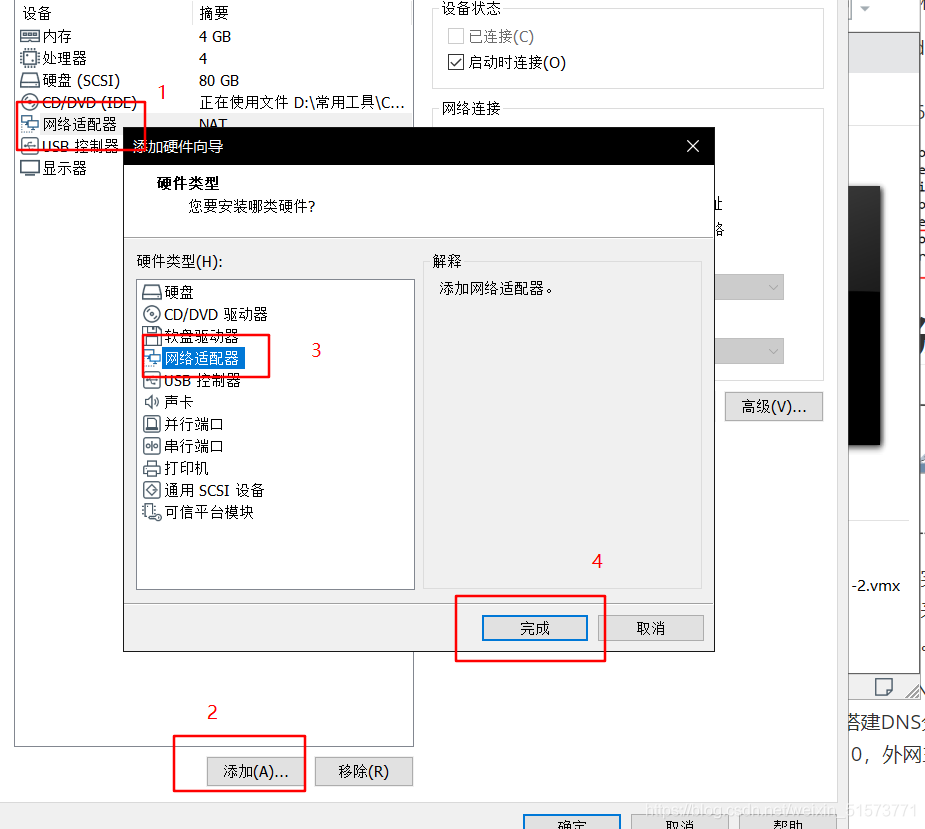The height and width of the screenshot is (829, 925).
Task: Close the Add Hardware Wizard dialog
Action: click(x=693, y=146)
